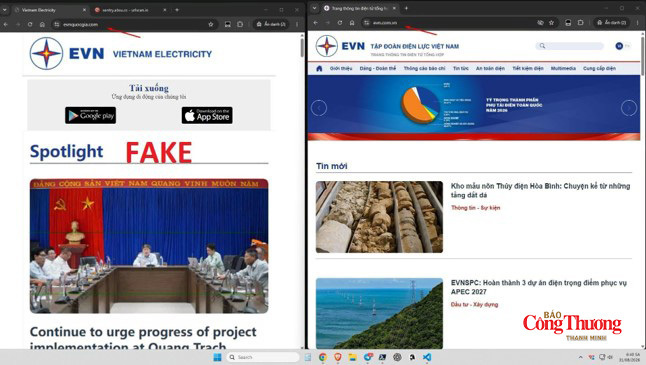Open a new tab in the right browser
The width and height of the screenshot is (646, 365).
click(406, 8)
